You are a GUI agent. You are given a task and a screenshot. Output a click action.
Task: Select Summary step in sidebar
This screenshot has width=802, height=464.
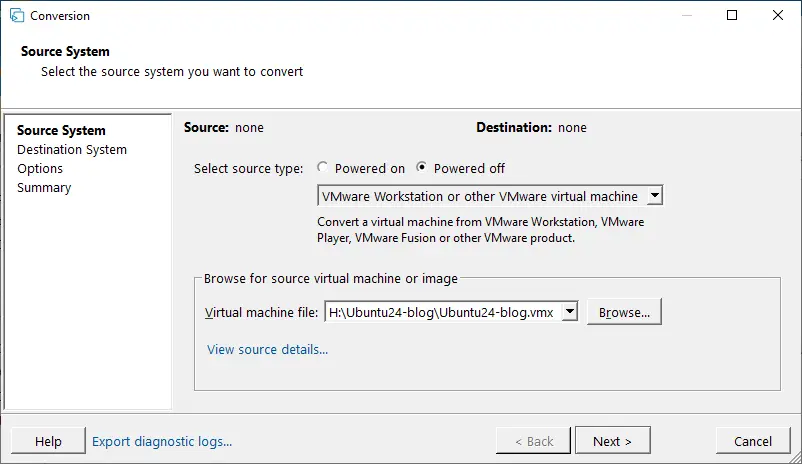coord(44,188)
